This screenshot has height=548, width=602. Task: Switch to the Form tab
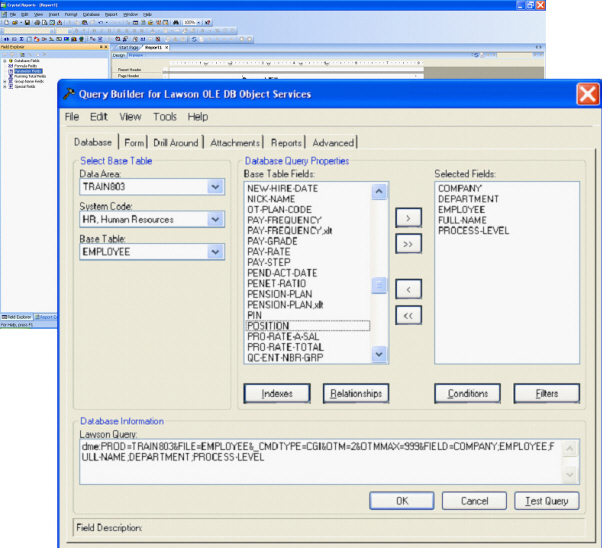tap(134, 143)
